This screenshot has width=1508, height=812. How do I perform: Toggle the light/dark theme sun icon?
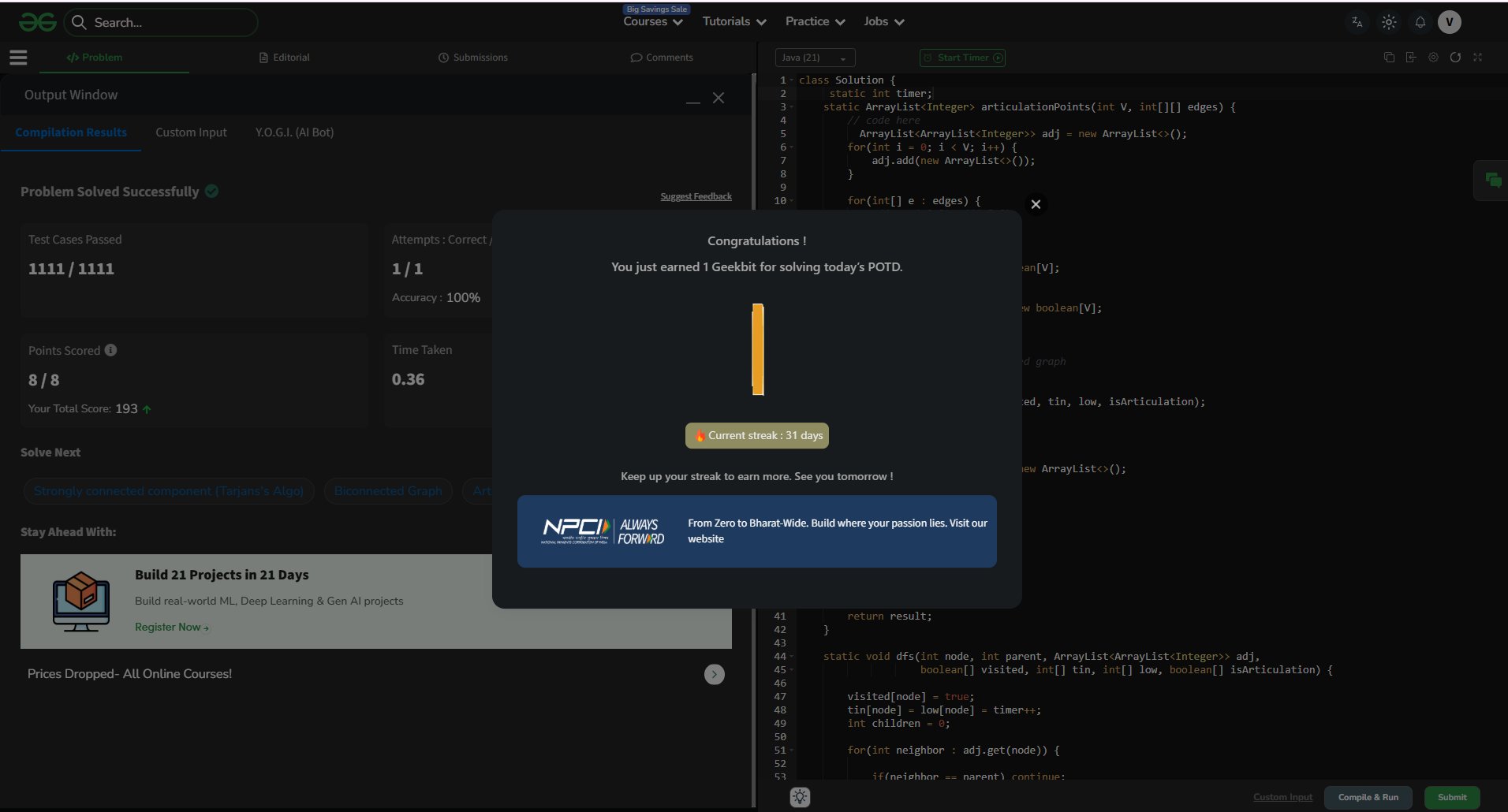[1389, 22]
